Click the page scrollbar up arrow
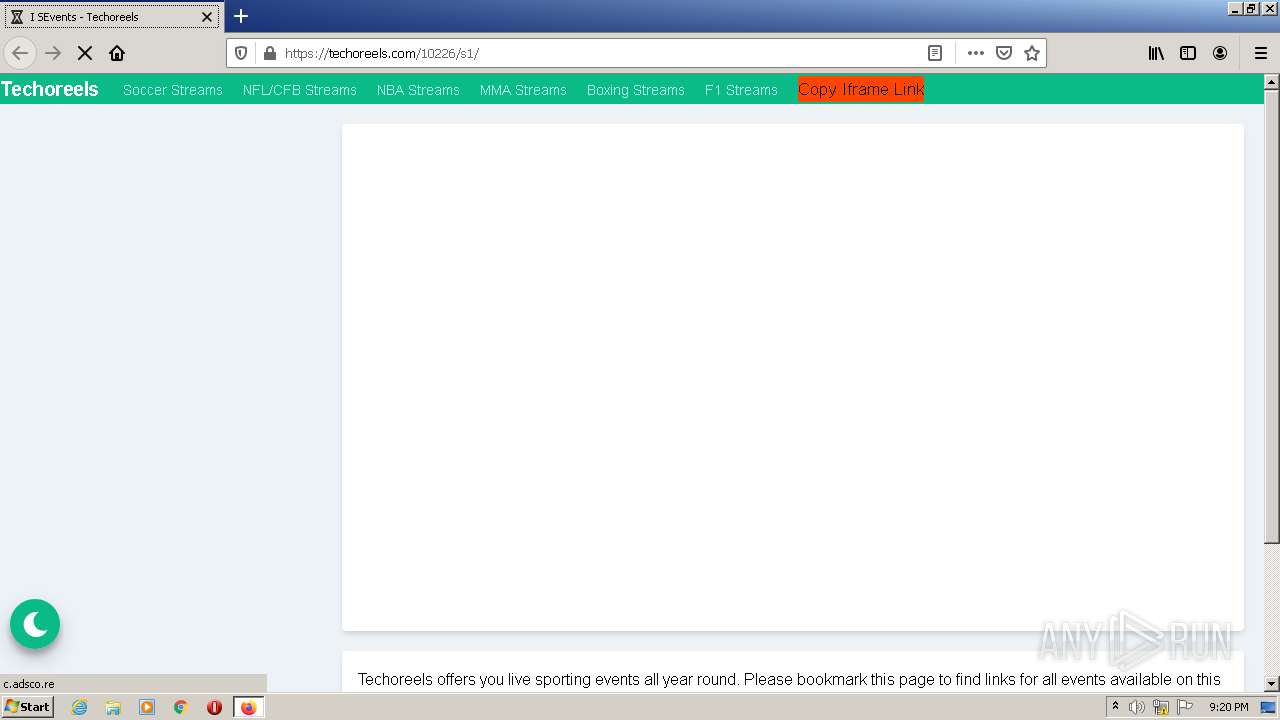The height and width of the screenshot is (720, 1280). 1272,81
